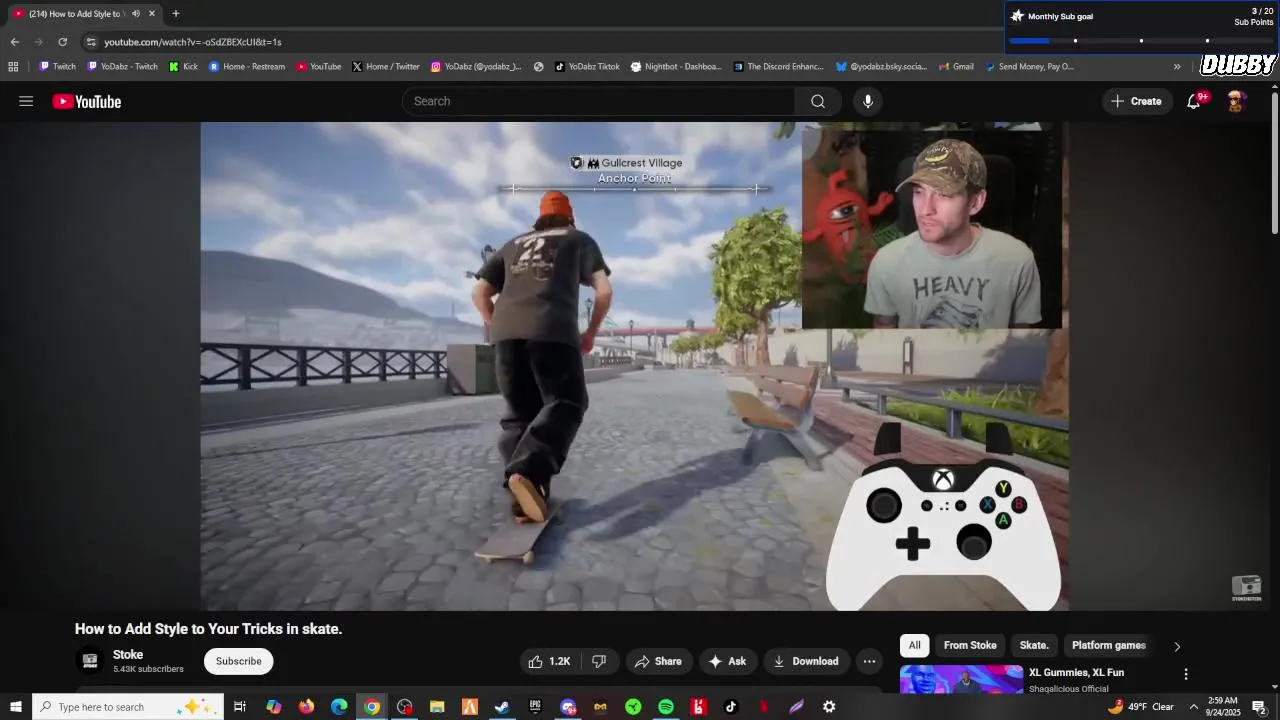
Task: Click the Monthly Sub goal progress bar
Action: [x=1141, y=41]
